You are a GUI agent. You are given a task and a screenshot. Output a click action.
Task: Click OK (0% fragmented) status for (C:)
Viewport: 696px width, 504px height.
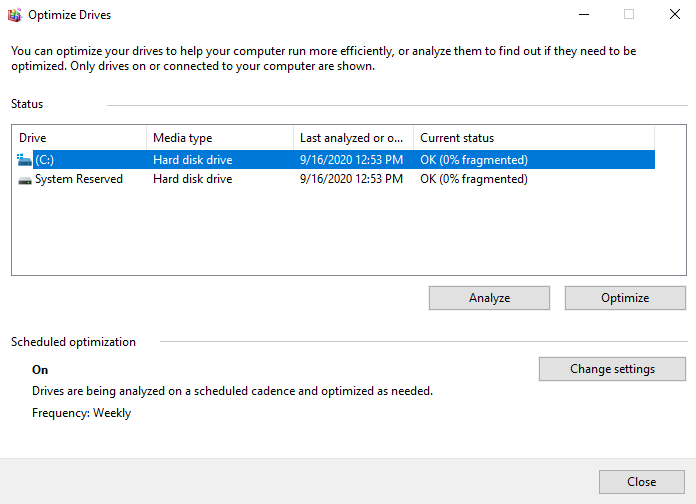[474, 160]
